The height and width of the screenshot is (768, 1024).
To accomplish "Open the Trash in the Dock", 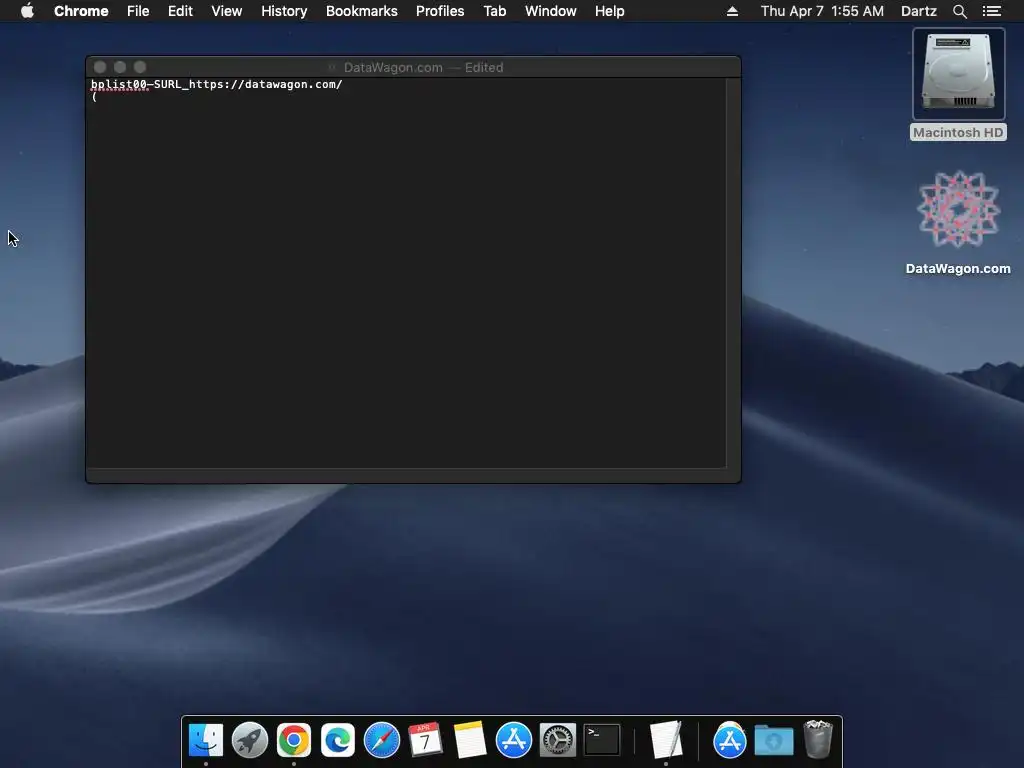I will click(x=818, y=739).
